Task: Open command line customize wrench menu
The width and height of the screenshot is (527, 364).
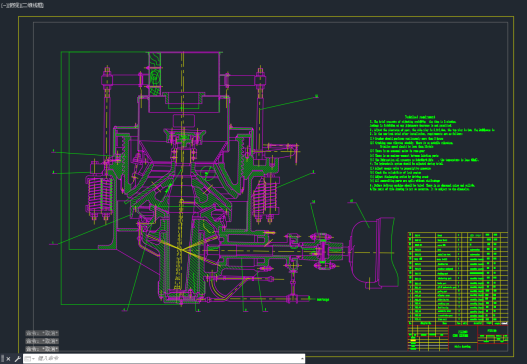Action: pyautogui.click(x=17, y=359)
